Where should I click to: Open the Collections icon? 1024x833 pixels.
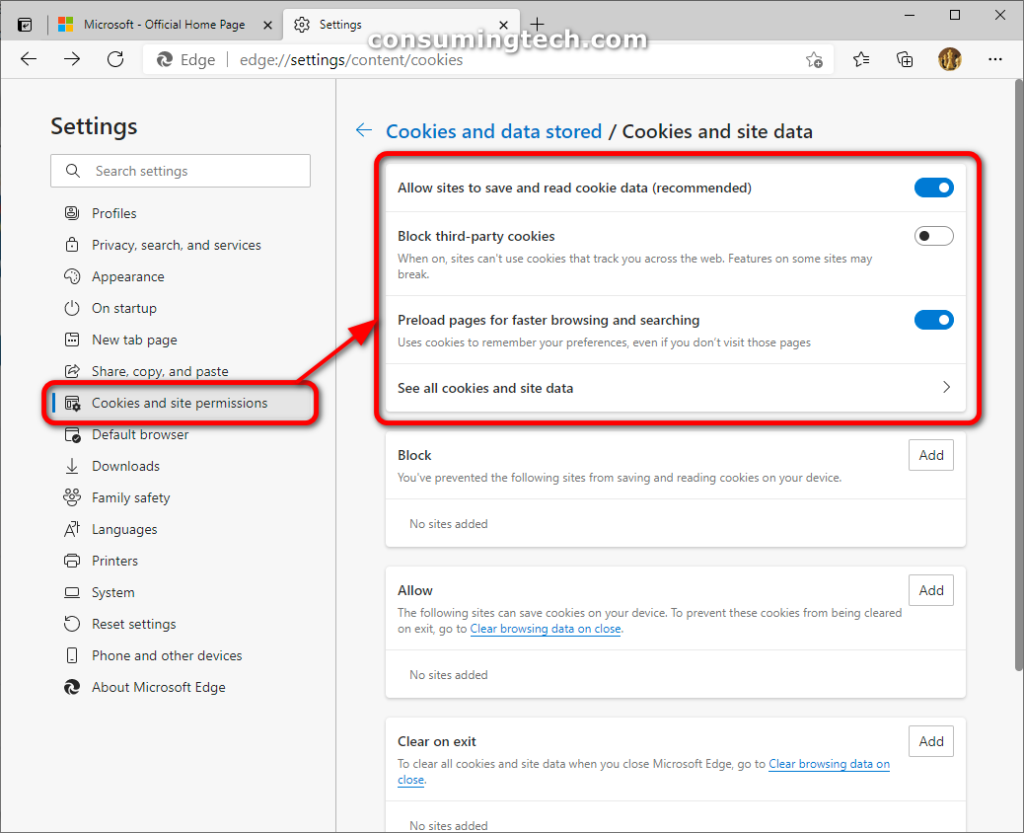[x=904, y=59]
